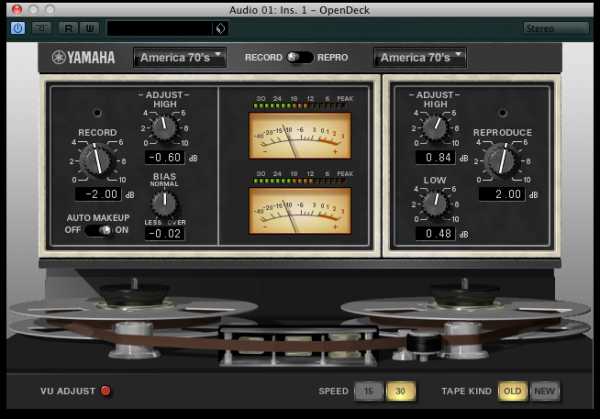Click the Write automation W button
The image size is (600, 419).
90,28
